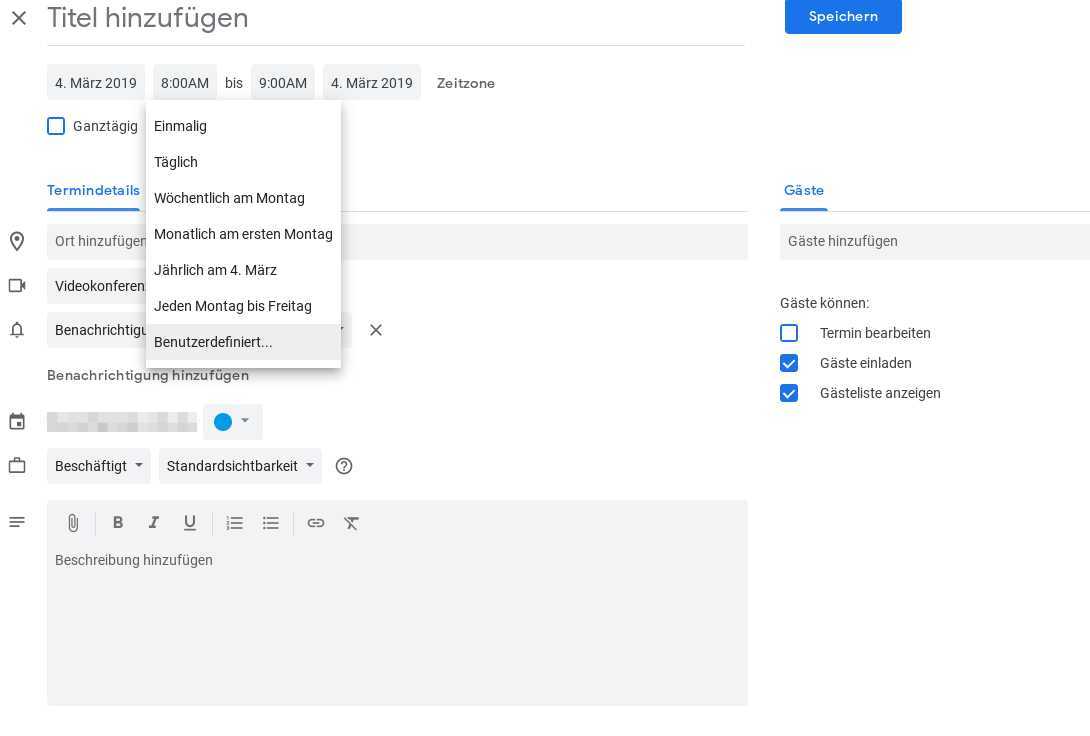1090x736 pixels.
Task: Enable the Ganztägig checkbox
Action: 56,126
